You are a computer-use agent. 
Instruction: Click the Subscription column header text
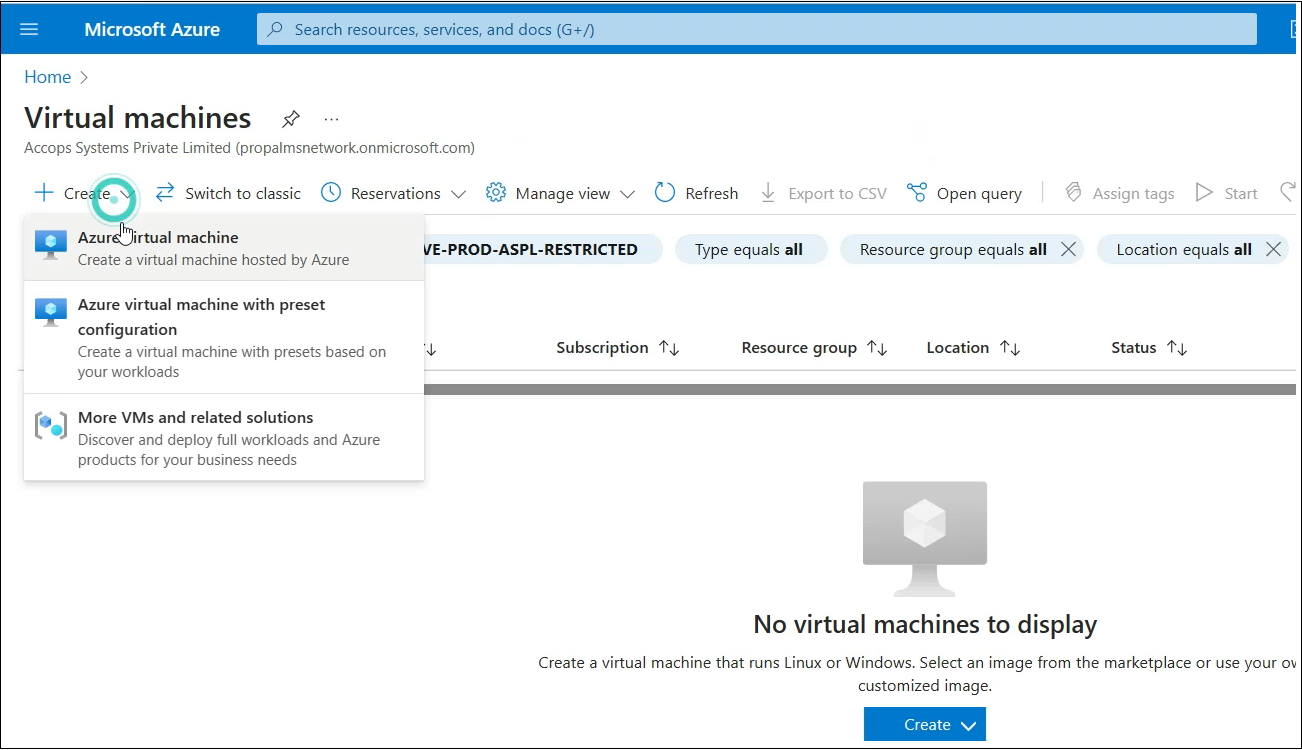(x=602, y=348)
